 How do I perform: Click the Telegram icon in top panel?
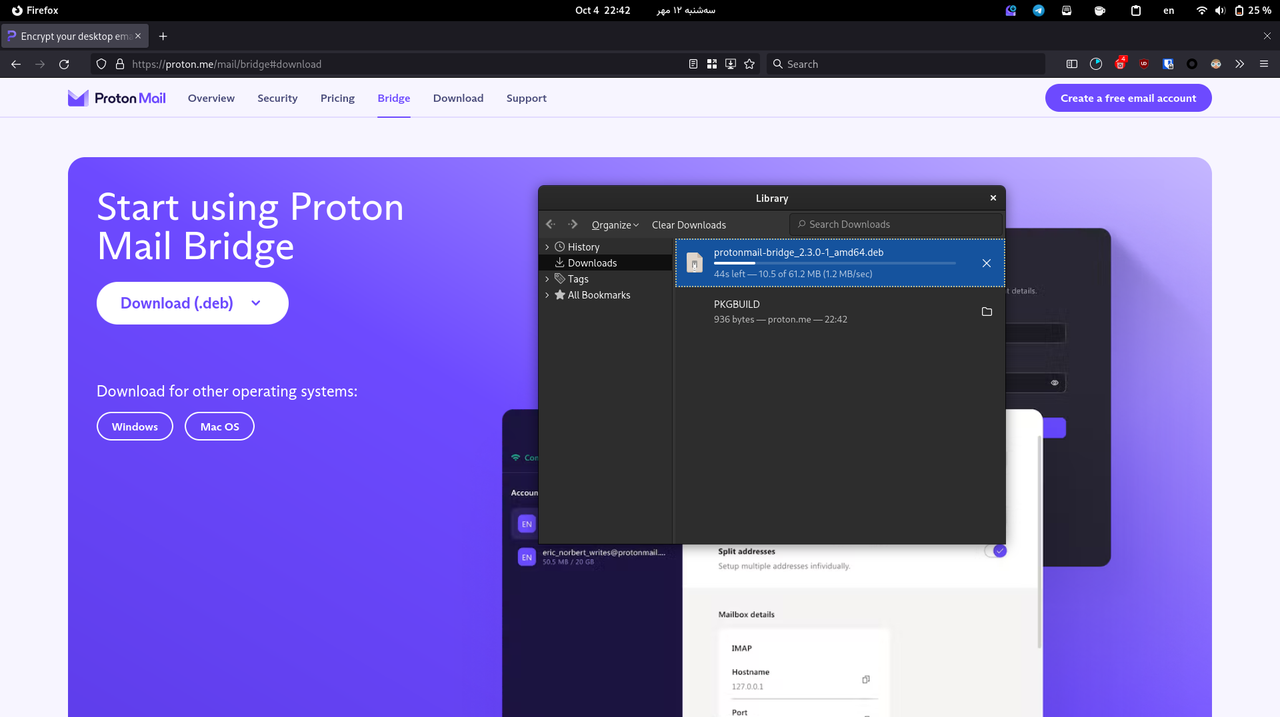point(1039,10)
